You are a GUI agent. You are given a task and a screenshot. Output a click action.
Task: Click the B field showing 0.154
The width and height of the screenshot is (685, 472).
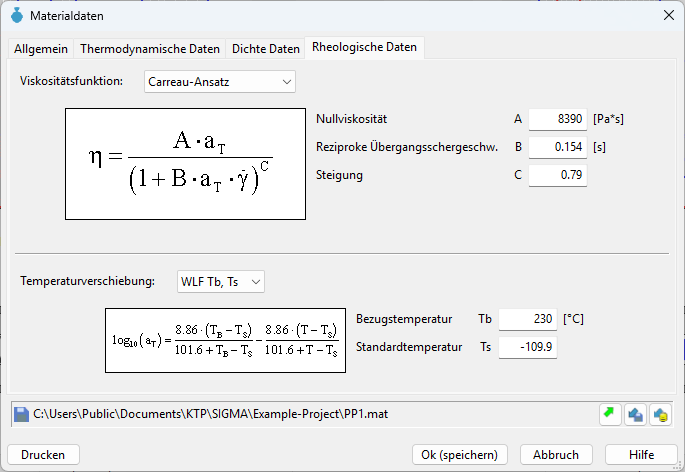click(557, 147)
